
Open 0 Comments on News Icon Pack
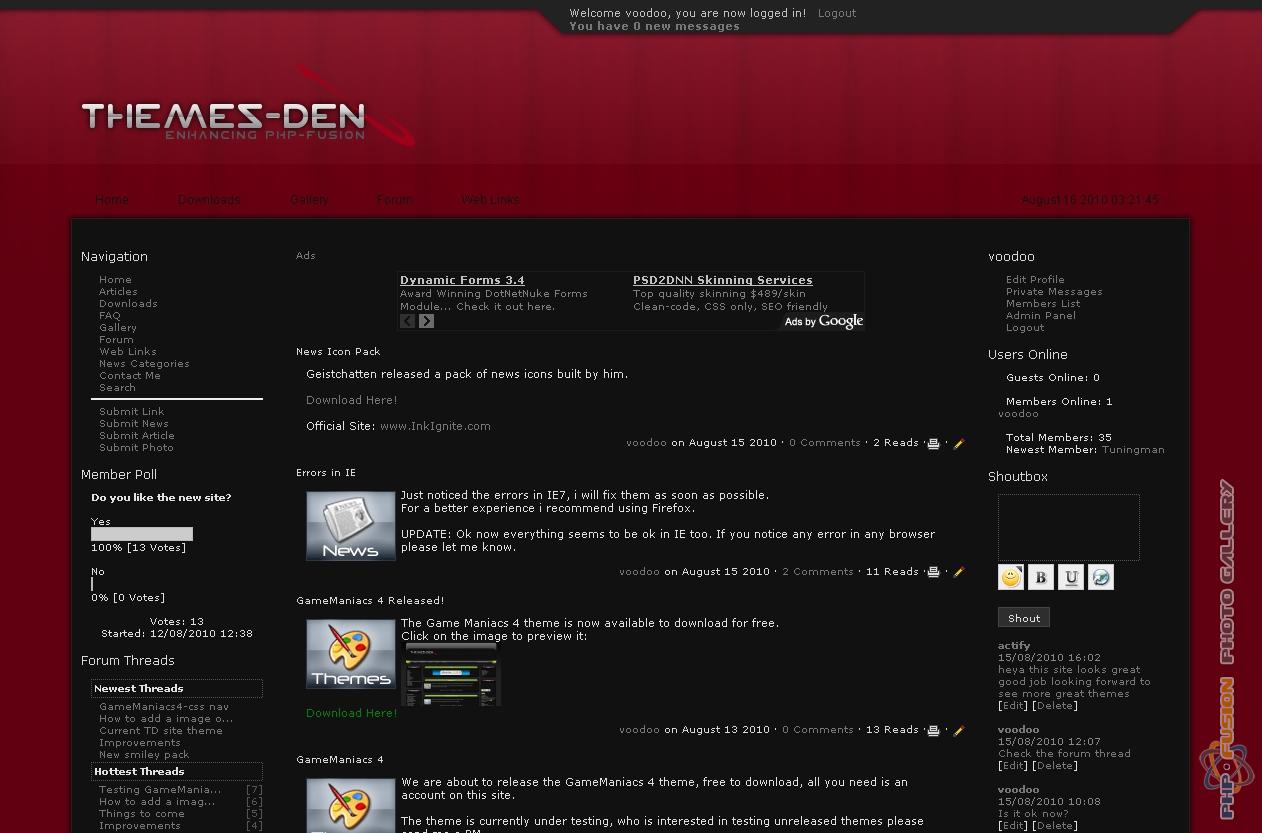[x=825, y=443]
